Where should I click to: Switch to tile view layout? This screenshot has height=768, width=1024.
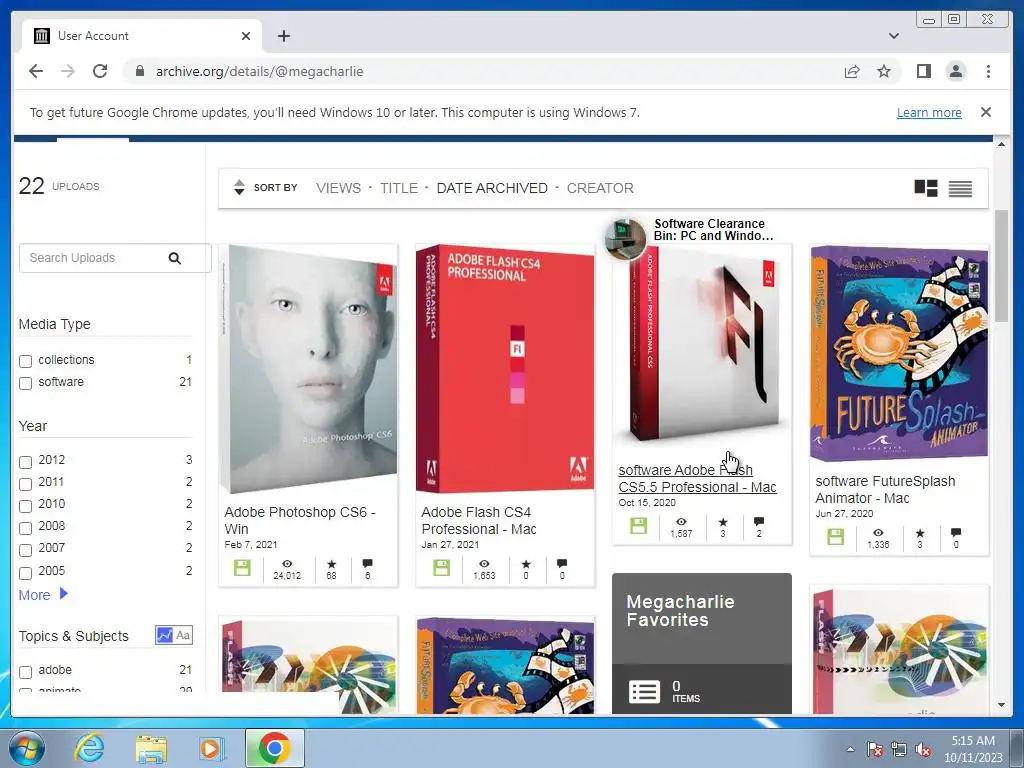(926, 188)
